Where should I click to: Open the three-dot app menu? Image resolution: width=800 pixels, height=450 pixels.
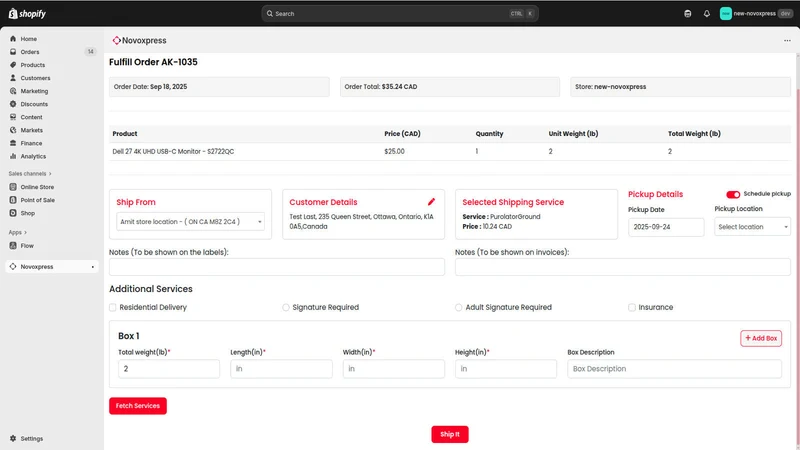tap(787, 40)
